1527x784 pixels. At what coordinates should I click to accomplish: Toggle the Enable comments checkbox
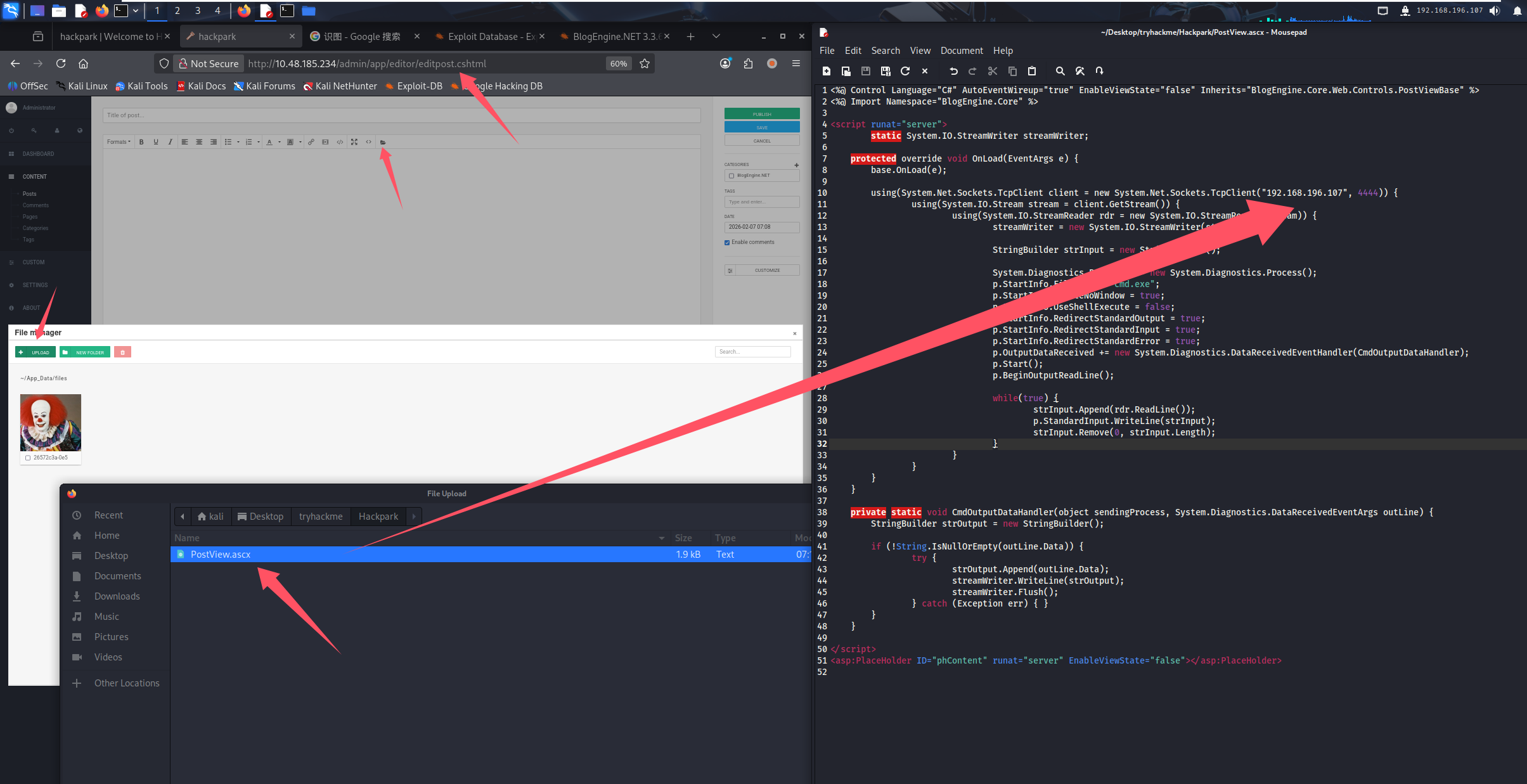coord(727,242)
